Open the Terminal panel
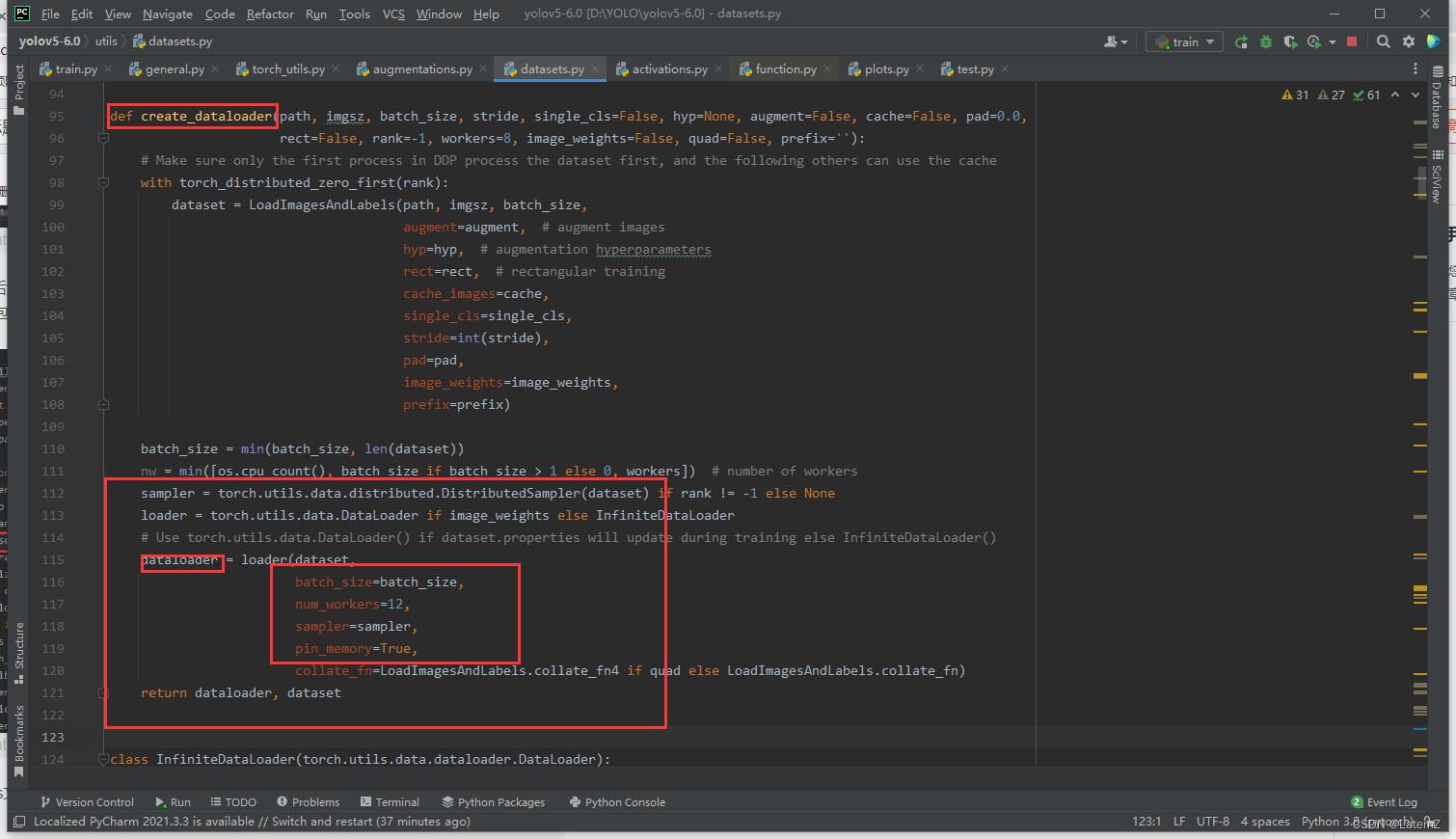1456x839 pixels. (390, 802)
